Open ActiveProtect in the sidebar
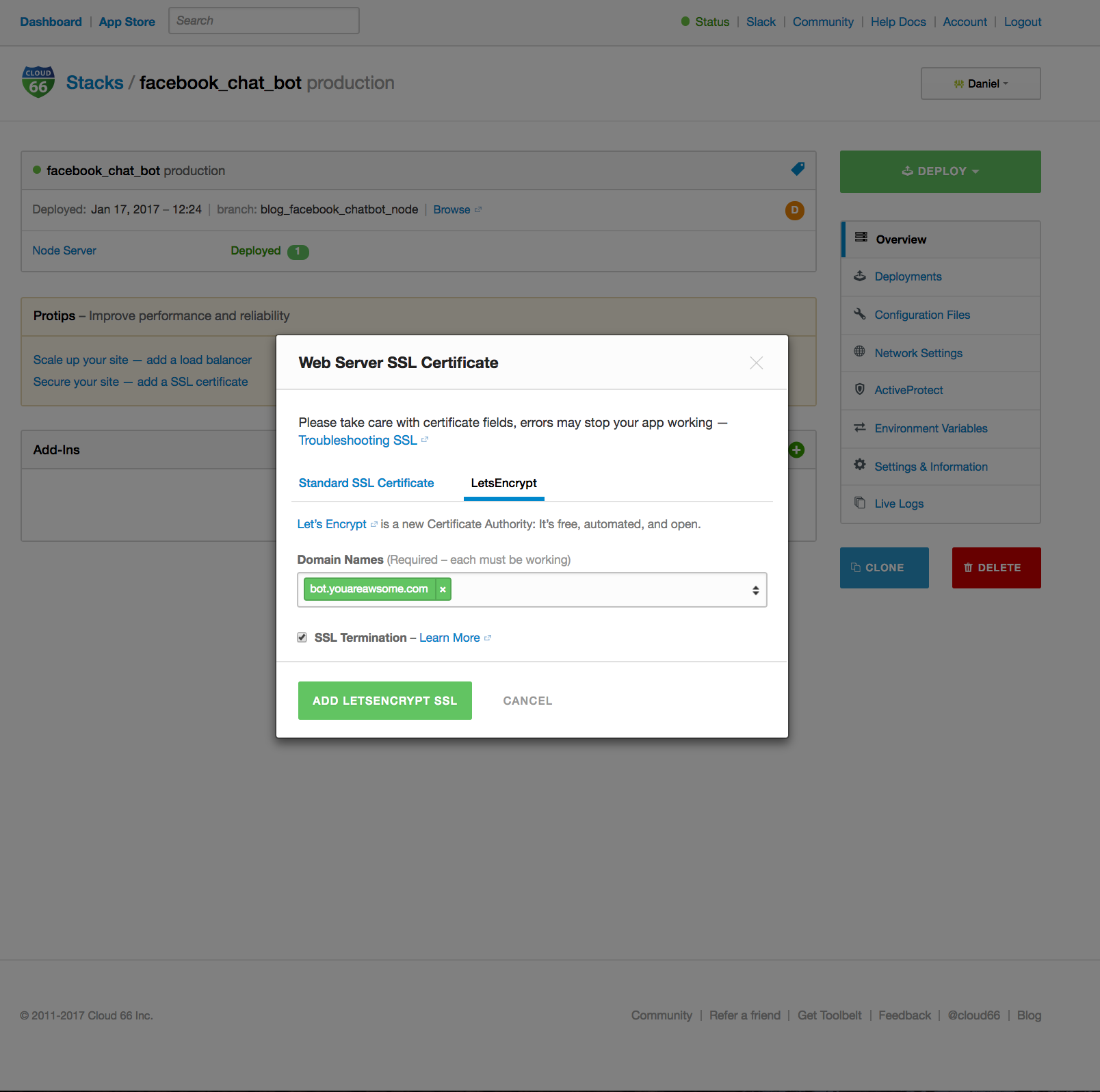This screenshot has width=1100, height=1092. (x=941, y=390)
